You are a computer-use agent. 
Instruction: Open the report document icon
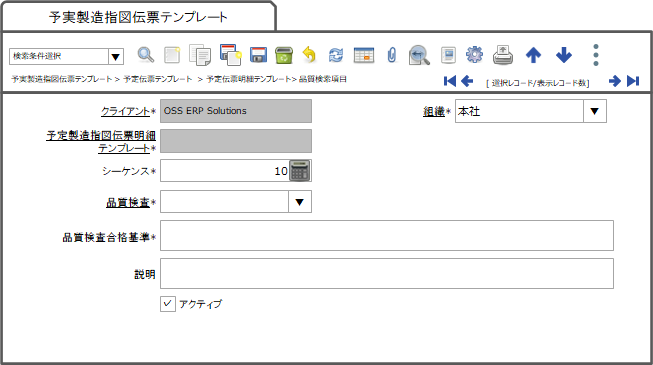click(x=448, y=55)
